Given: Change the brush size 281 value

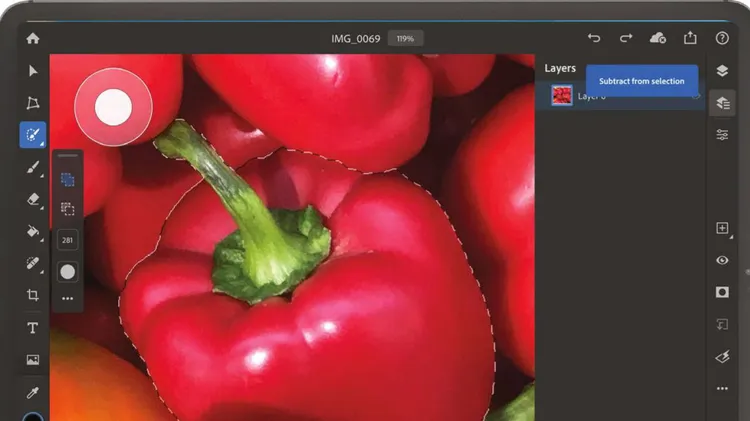Looking at the screenshot, I should pos(67,240).
